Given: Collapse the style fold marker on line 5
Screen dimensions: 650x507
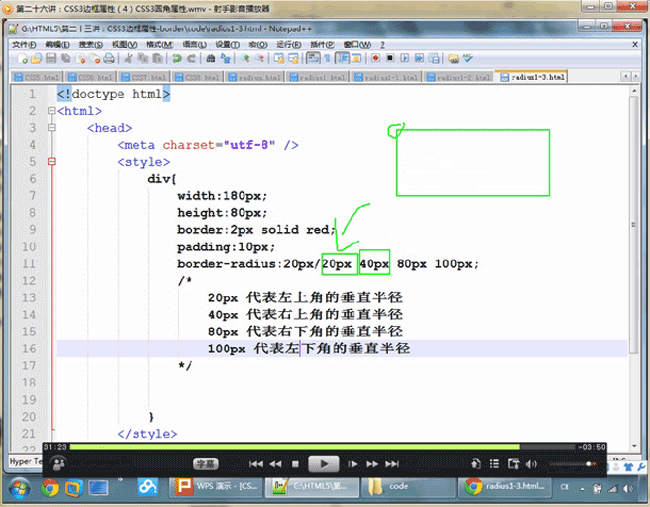Looking at the screenshot, I should [51, 162].
